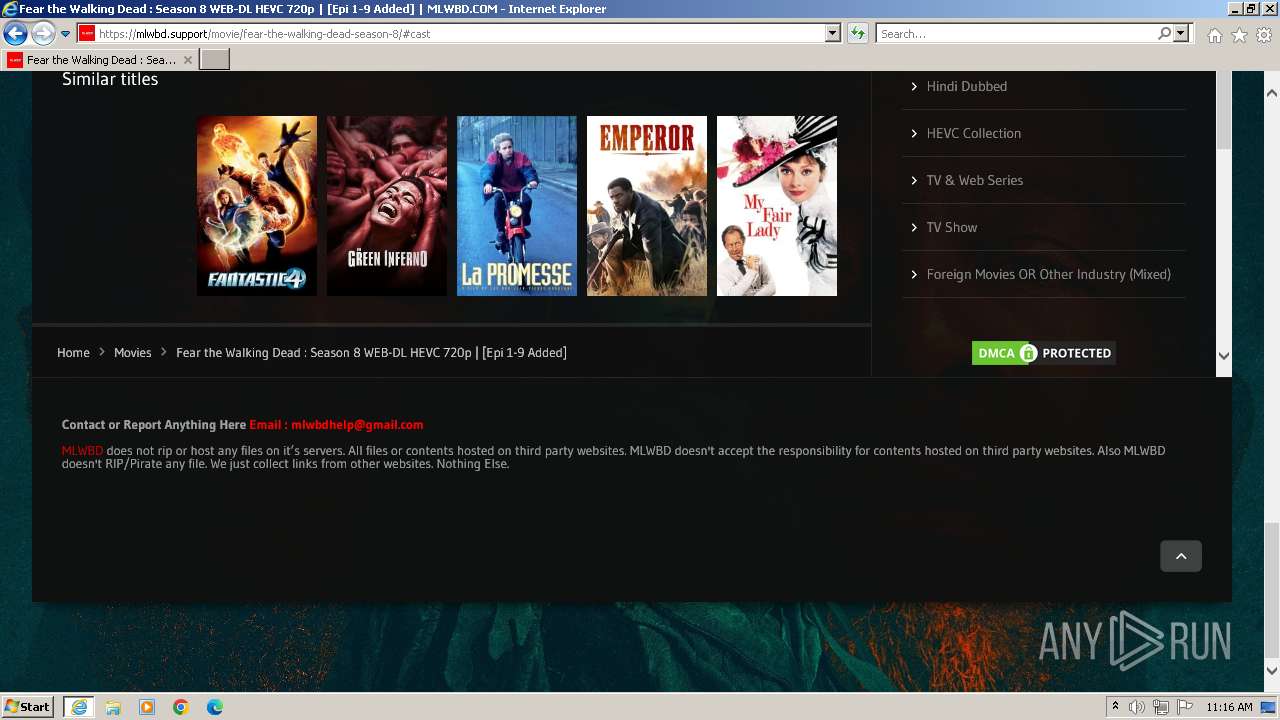
Task: Click the Refresh page icon
Action: coord(858,34)
